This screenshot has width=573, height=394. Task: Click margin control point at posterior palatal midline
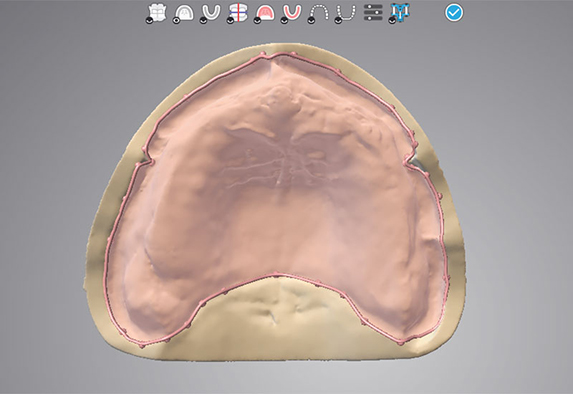point(276,273)
